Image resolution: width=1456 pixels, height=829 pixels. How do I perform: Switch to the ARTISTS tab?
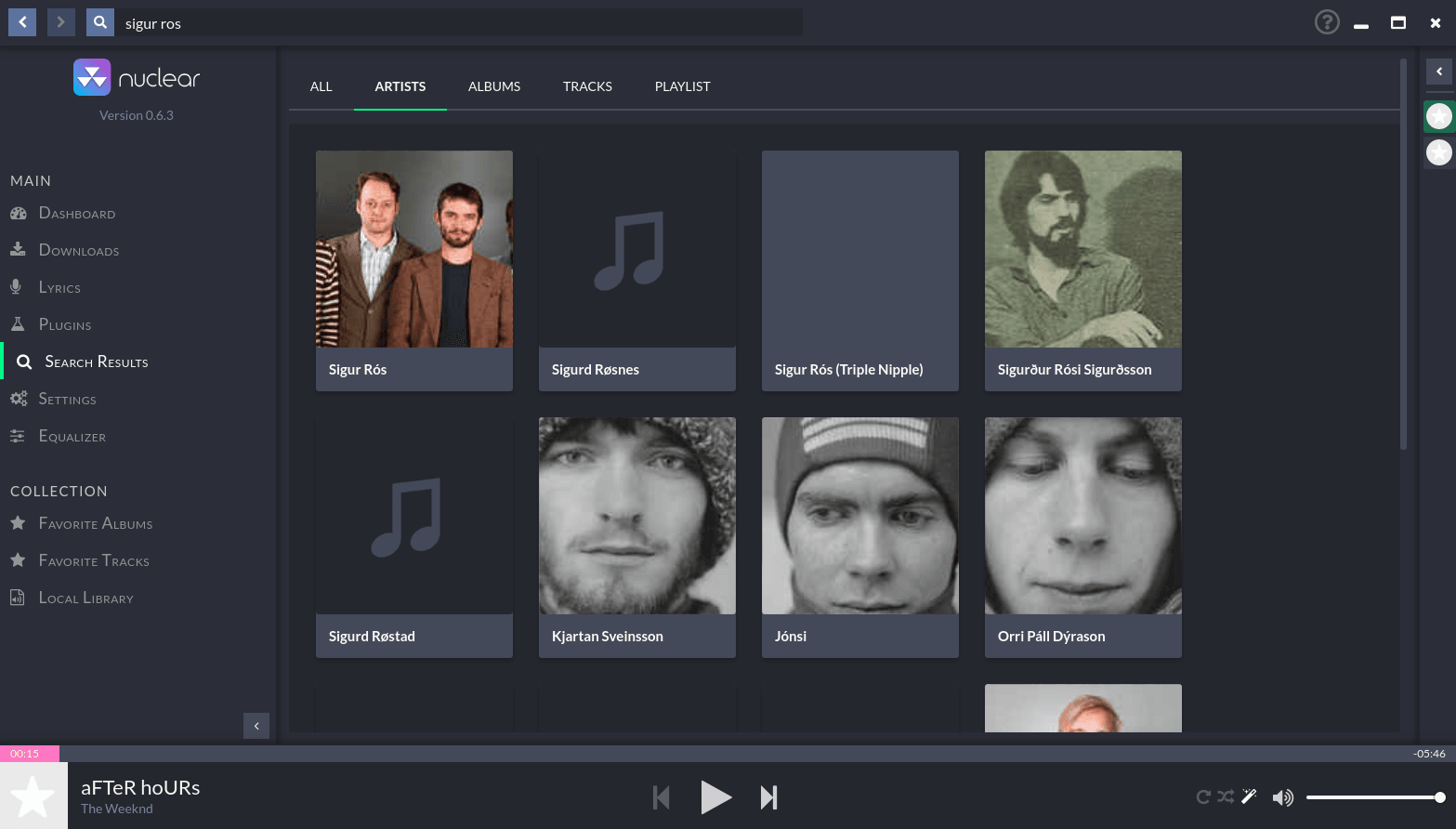400,86
